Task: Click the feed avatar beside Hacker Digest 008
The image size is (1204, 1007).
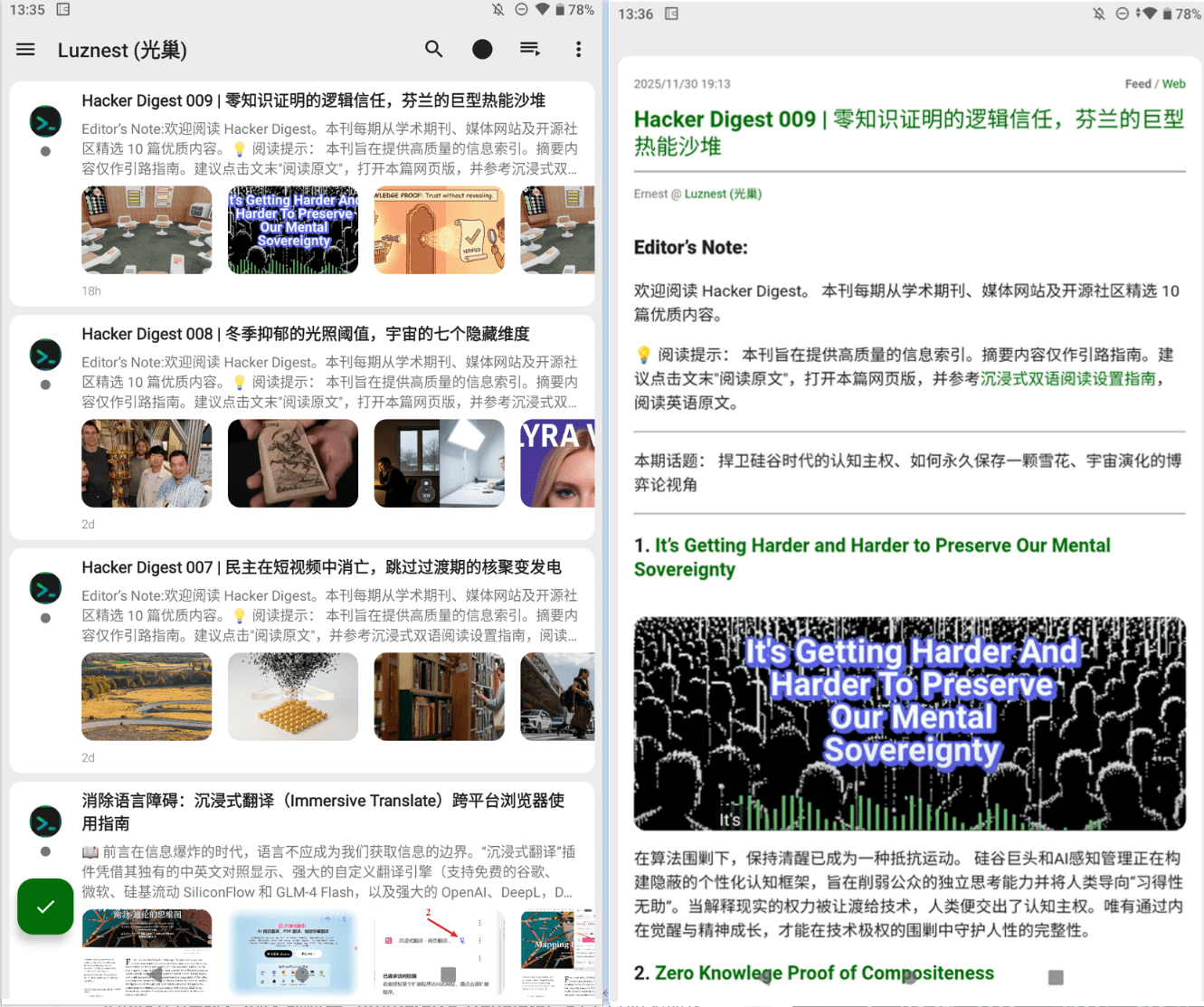Action: tap(45, 355)
